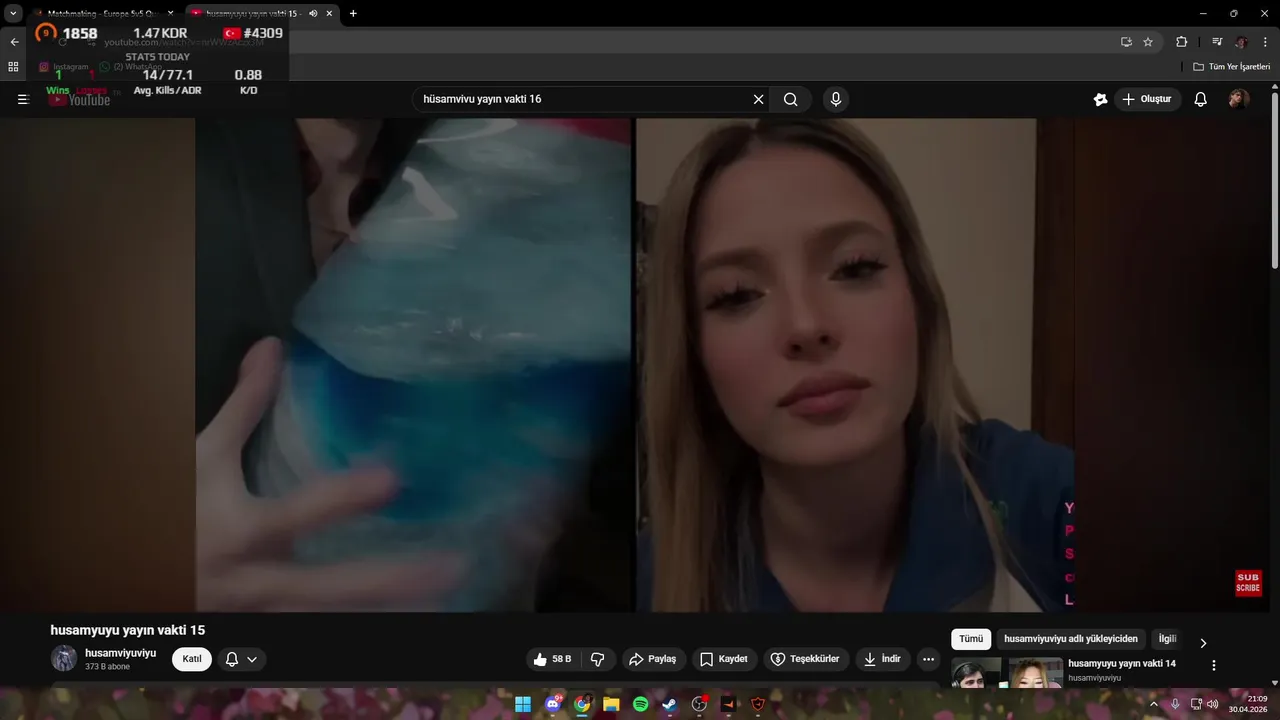
Task: Click the Teşekkürler thanks button
Action: pyautogui.click(x=806, y=659)
